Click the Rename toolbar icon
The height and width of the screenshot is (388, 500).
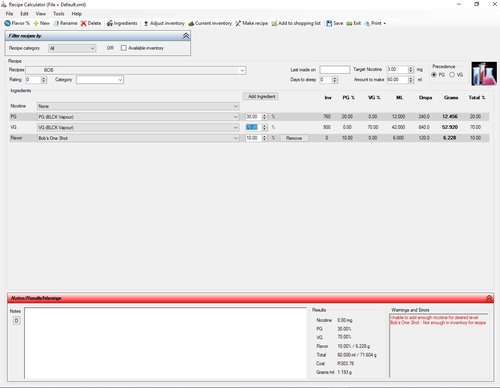tap(65, 23)
